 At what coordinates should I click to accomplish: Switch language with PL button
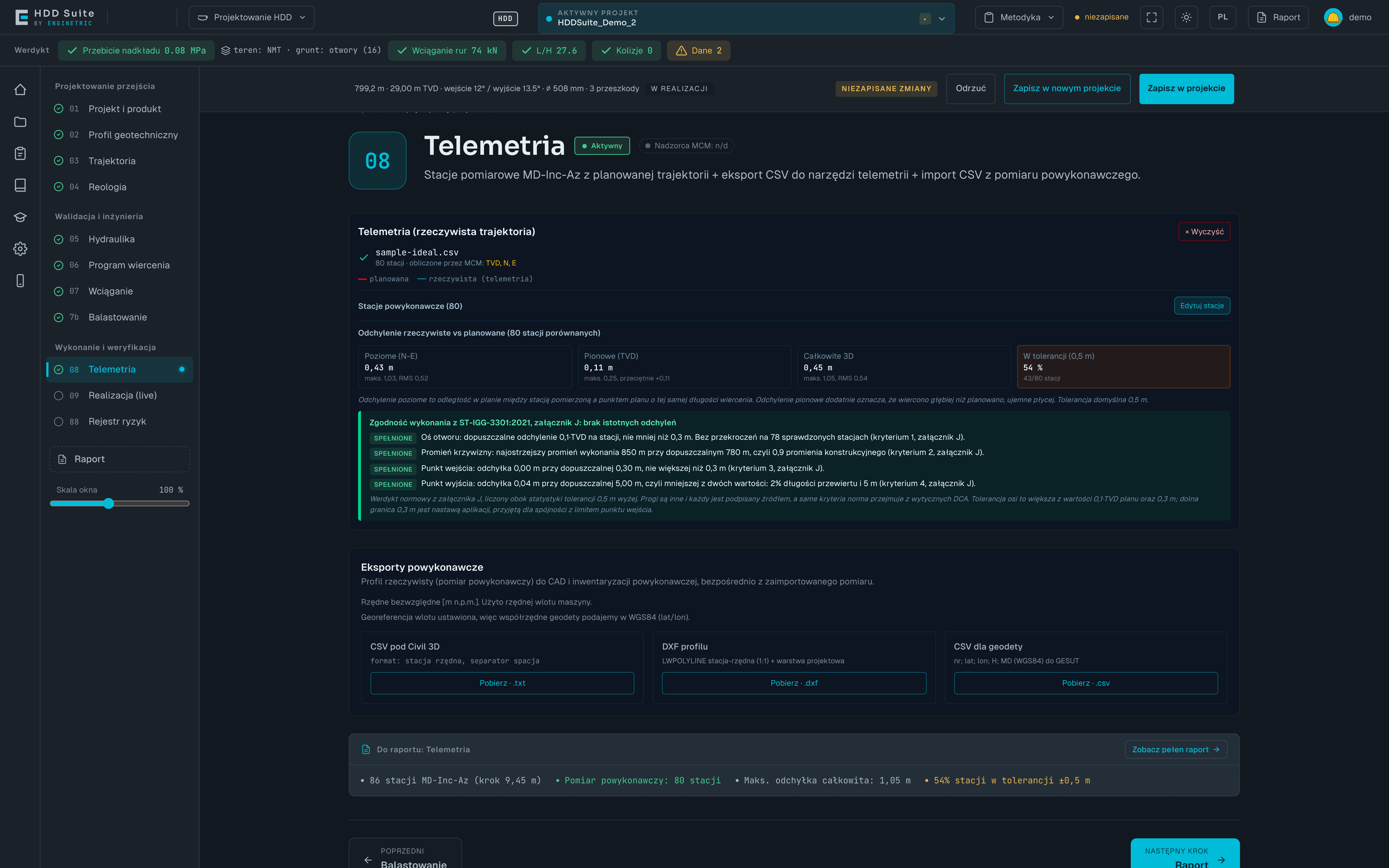1223,17
